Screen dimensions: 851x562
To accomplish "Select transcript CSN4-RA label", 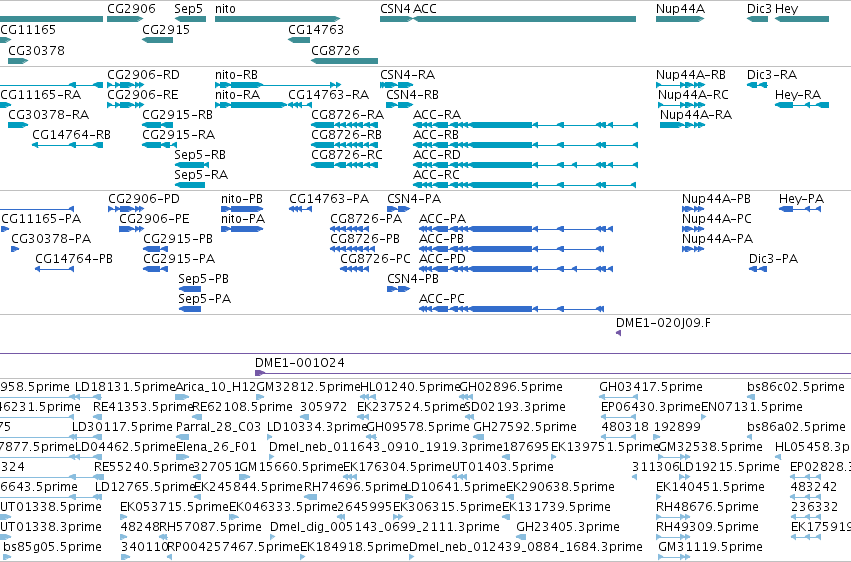I will click(x=407, y=74).
